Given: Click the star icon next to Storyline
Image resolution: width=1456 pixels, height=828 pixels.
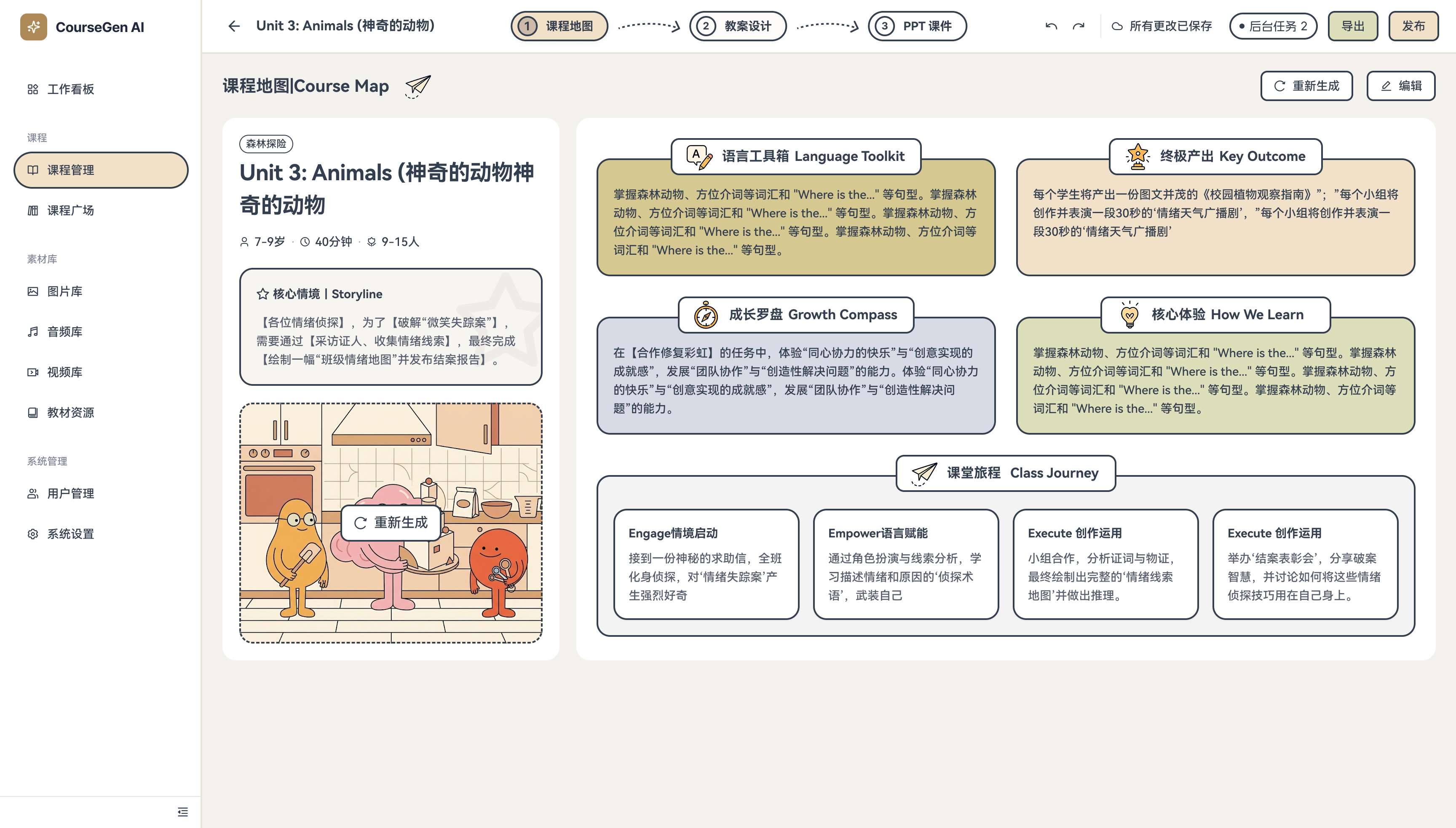Looking at the screenshot, I should (262, 294).
